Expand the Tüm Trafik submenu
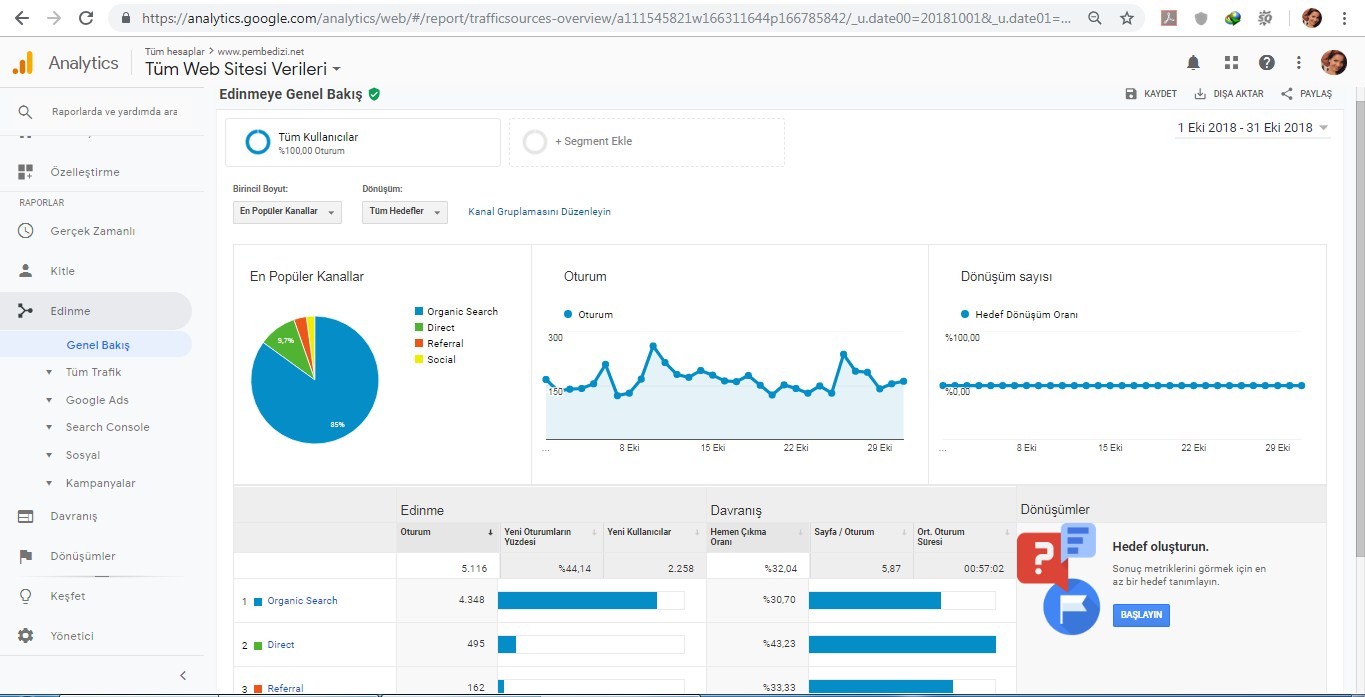This screenshot has width=1365, height=697. [x=93, y=372]
